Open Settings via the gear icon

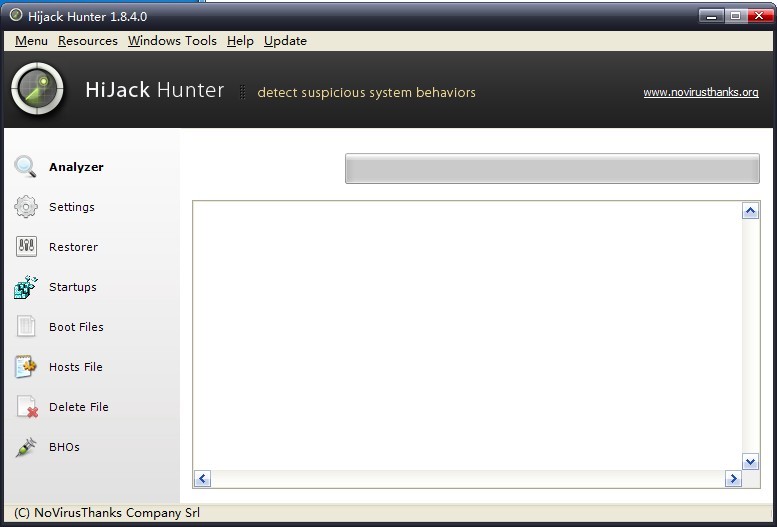pyautogui.click(x=26, y=207)
